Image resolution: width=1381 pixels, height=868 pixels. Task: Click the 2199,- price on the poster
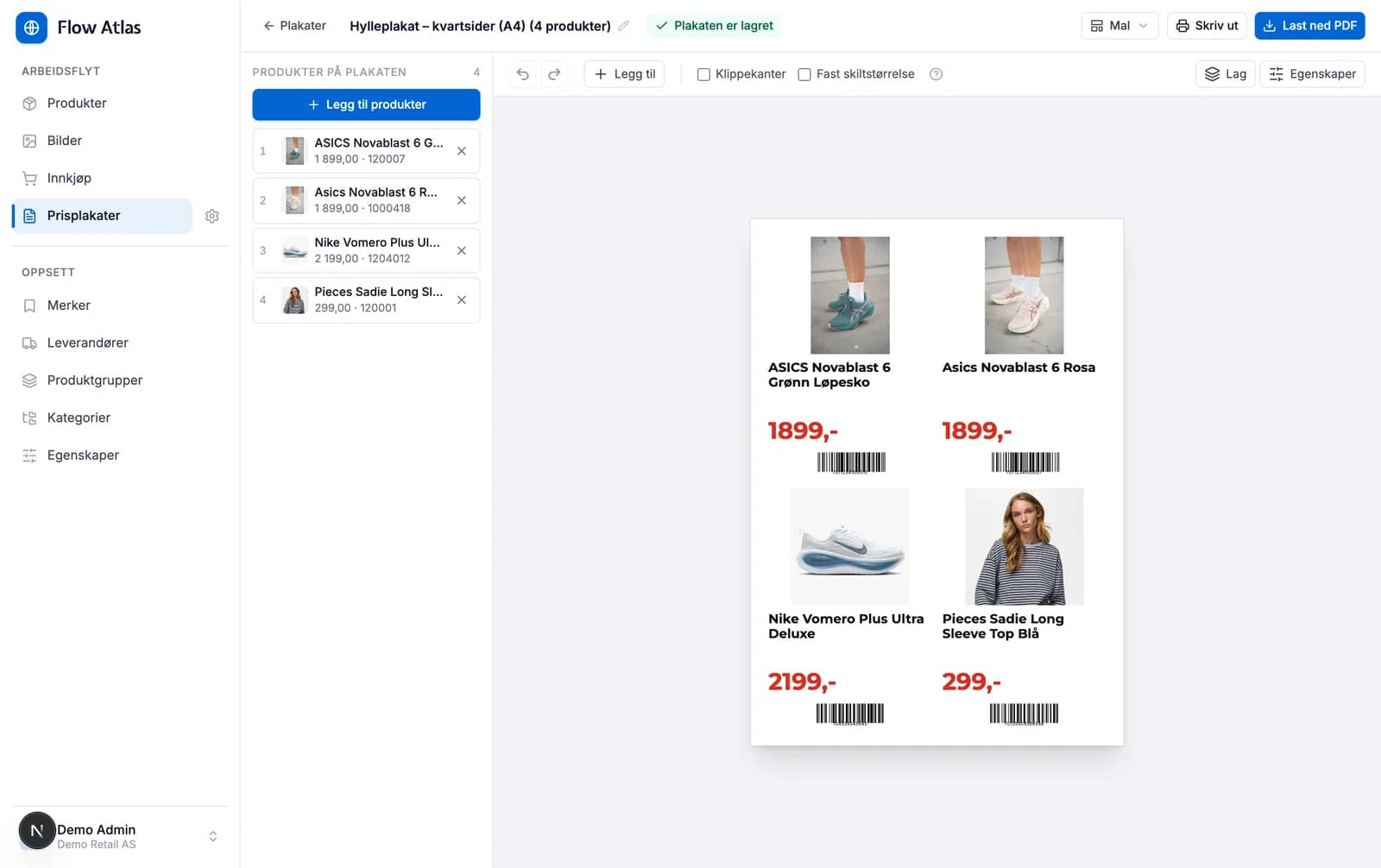pos(803,682)
